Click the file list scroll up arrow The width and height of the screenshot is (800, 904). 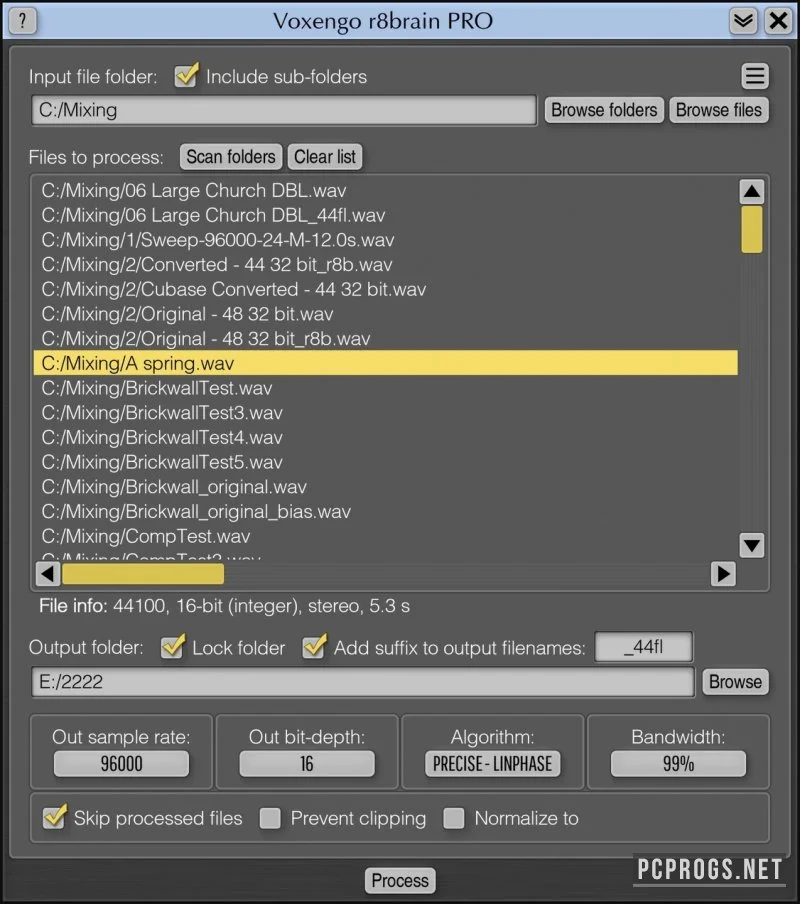752,191
